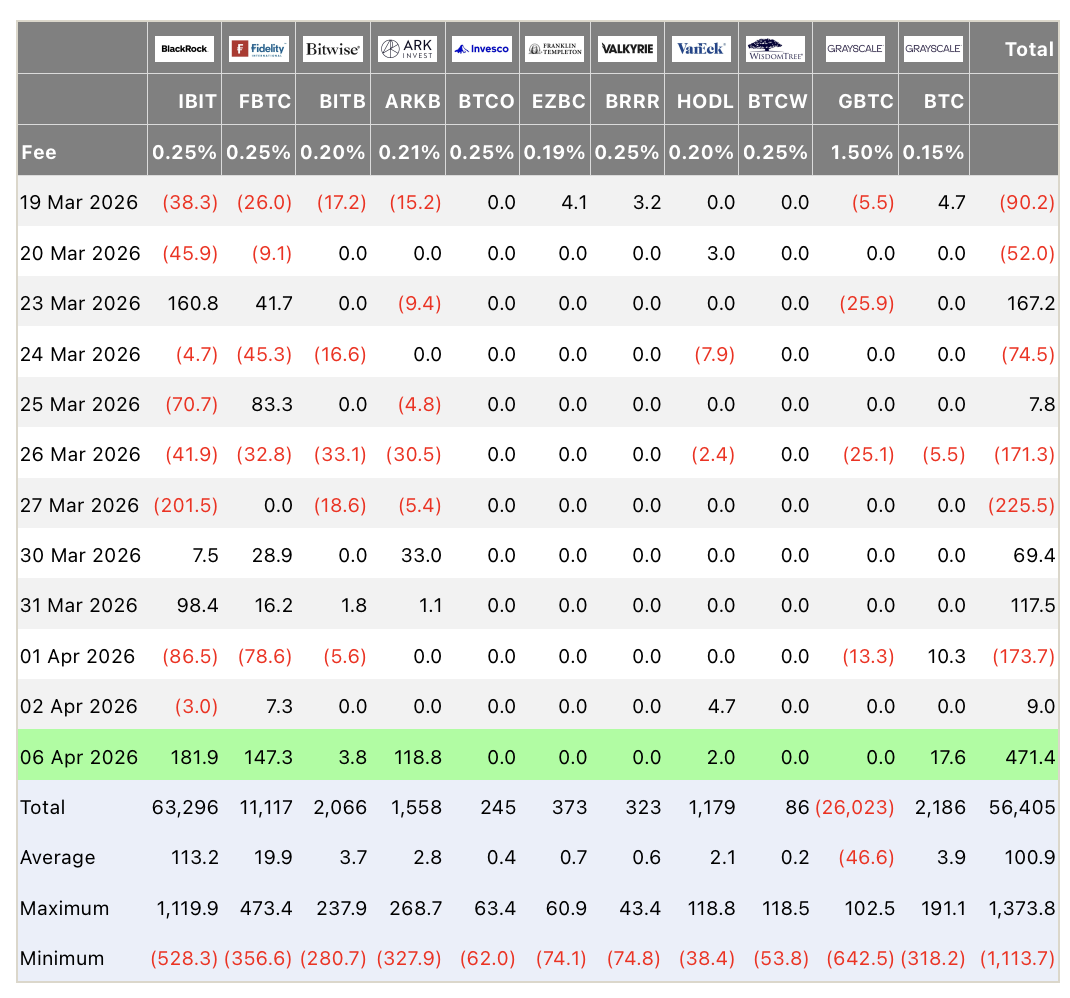Select the Maximum row label
Image resolution: width=1070 pixels, height=998 pixels.
pyautogui.click(x=65, y=908)
